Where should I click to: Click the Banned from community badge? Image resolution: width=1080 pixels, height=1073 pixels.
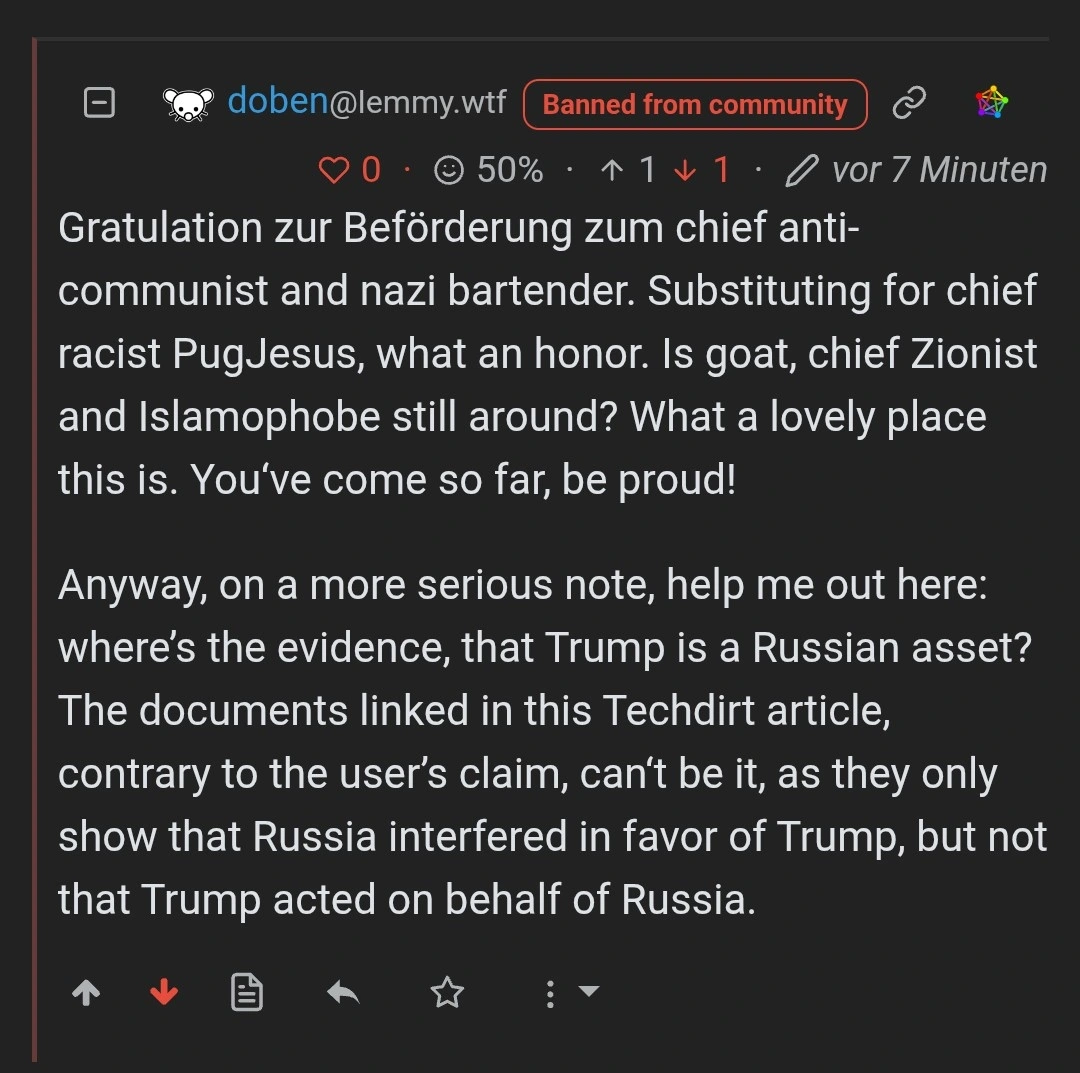pos(694,105)
